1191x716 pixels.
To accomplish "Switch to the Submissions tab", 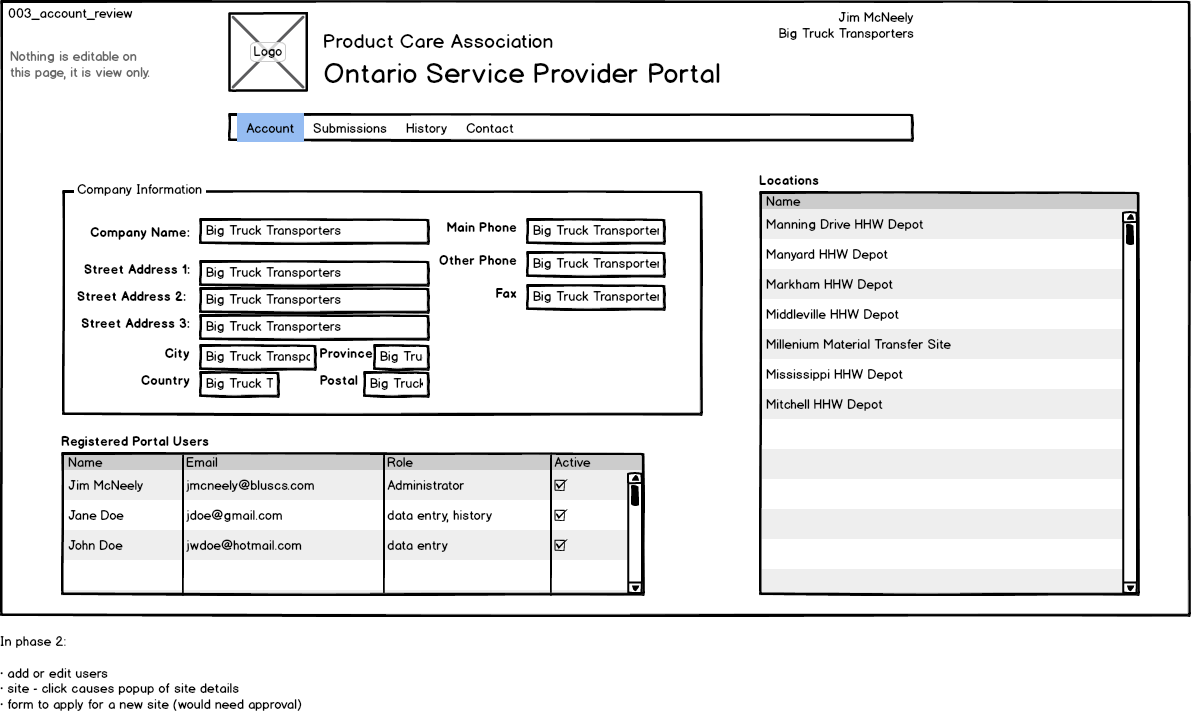I will [349, 128].
